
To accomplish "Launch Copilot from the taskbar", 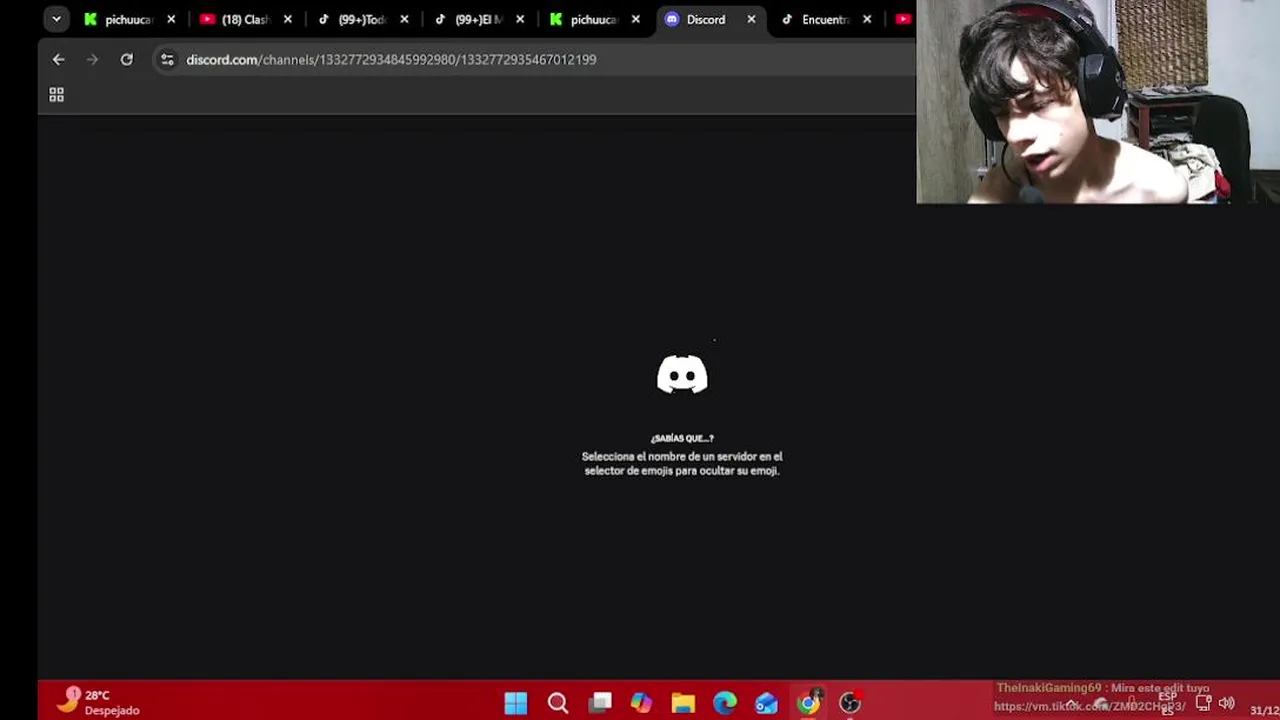I will pos(641,703).
